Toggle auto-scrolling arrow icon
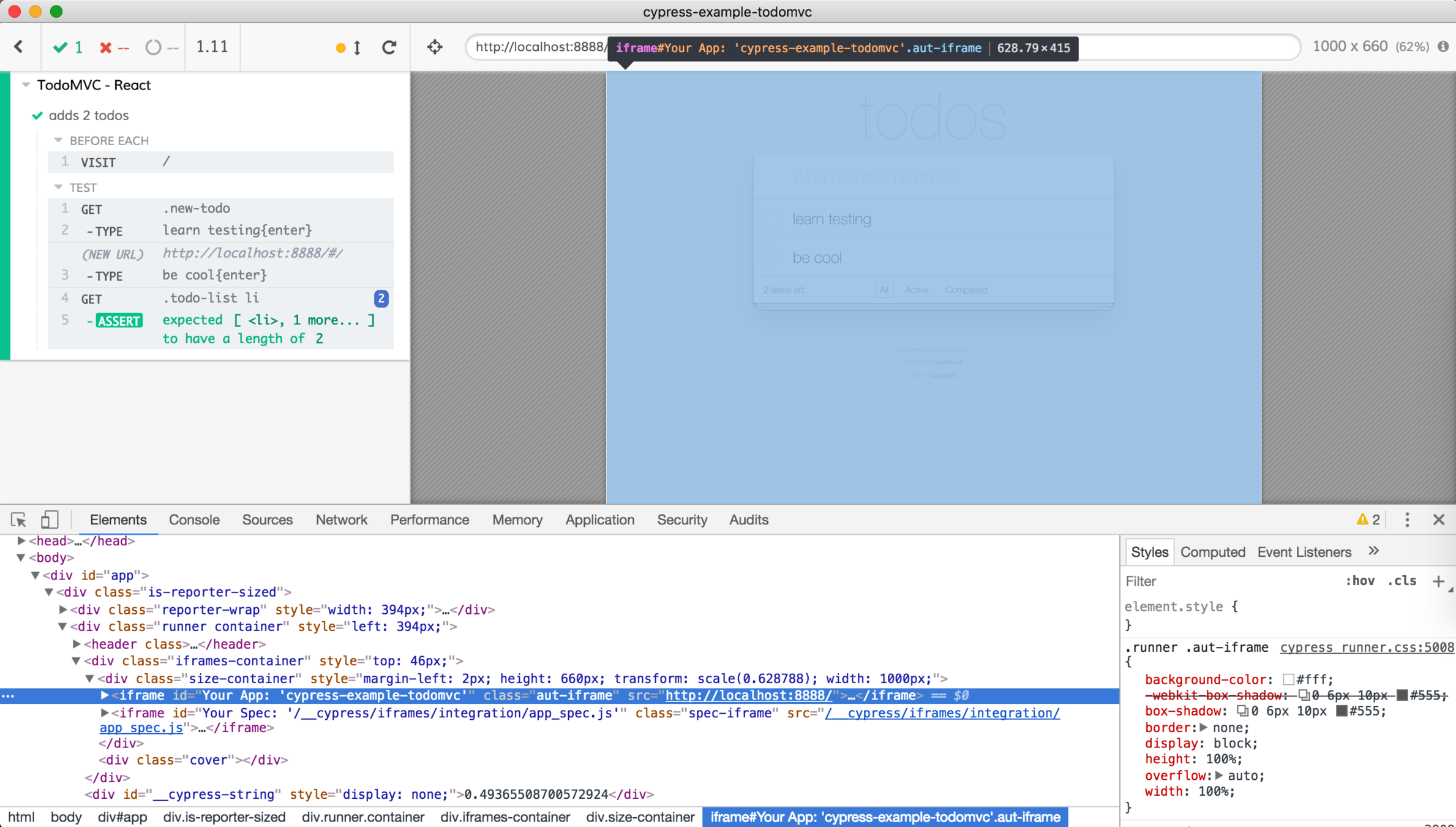Screen dimensions: 1456x827 (x=357, y=47)
